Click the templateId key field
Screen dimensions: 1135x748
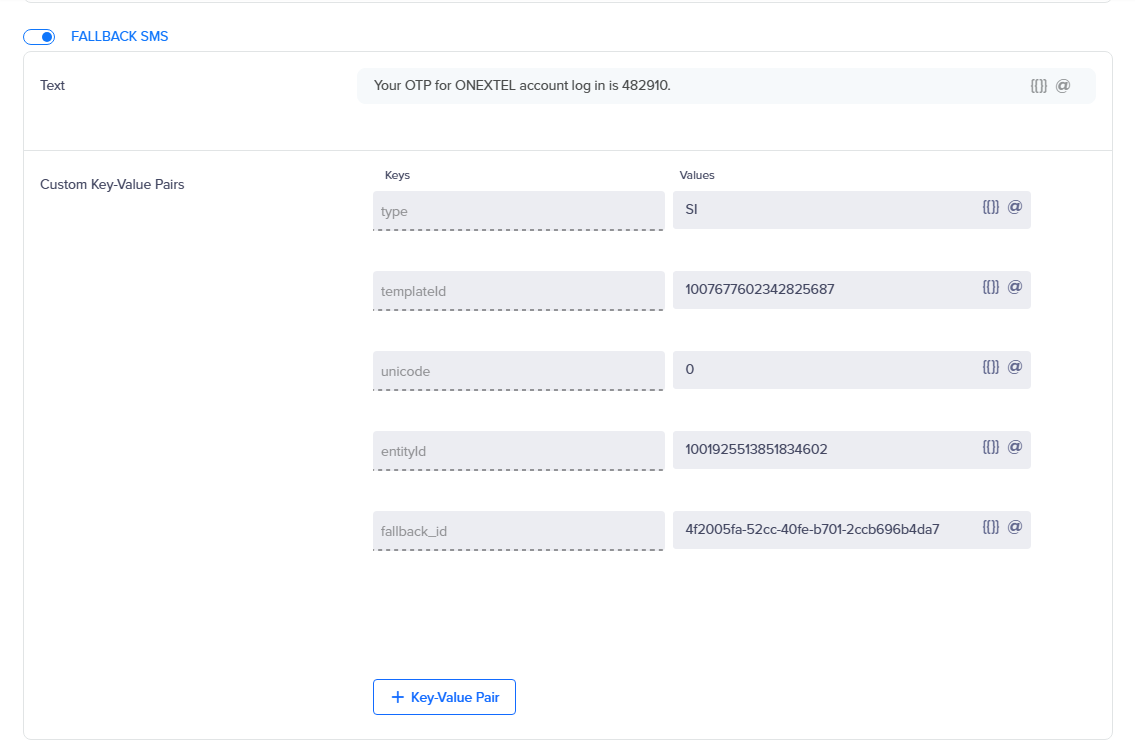[x=518, y=291]
